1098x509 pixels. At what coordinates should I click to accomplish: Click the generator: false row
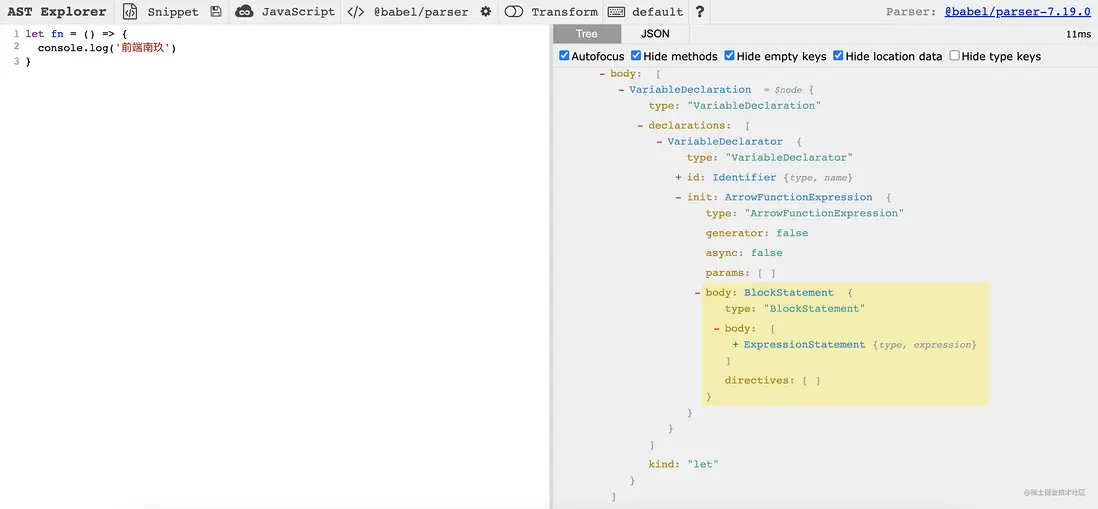tap(756, 233)
